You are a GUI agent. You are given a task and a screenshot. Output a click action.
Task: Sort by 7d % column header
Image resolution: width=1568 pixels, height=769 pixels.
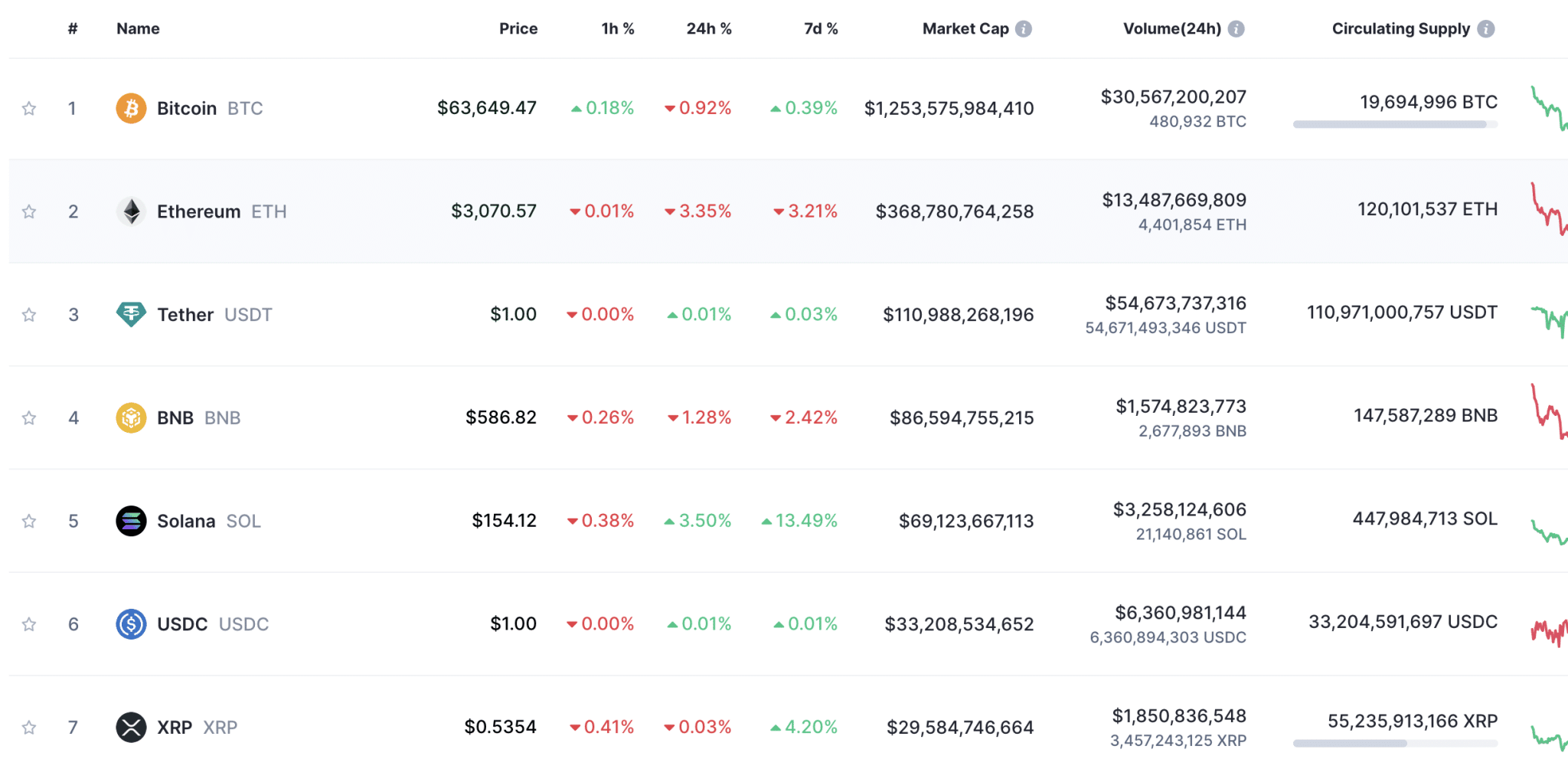tap(821, 29)
